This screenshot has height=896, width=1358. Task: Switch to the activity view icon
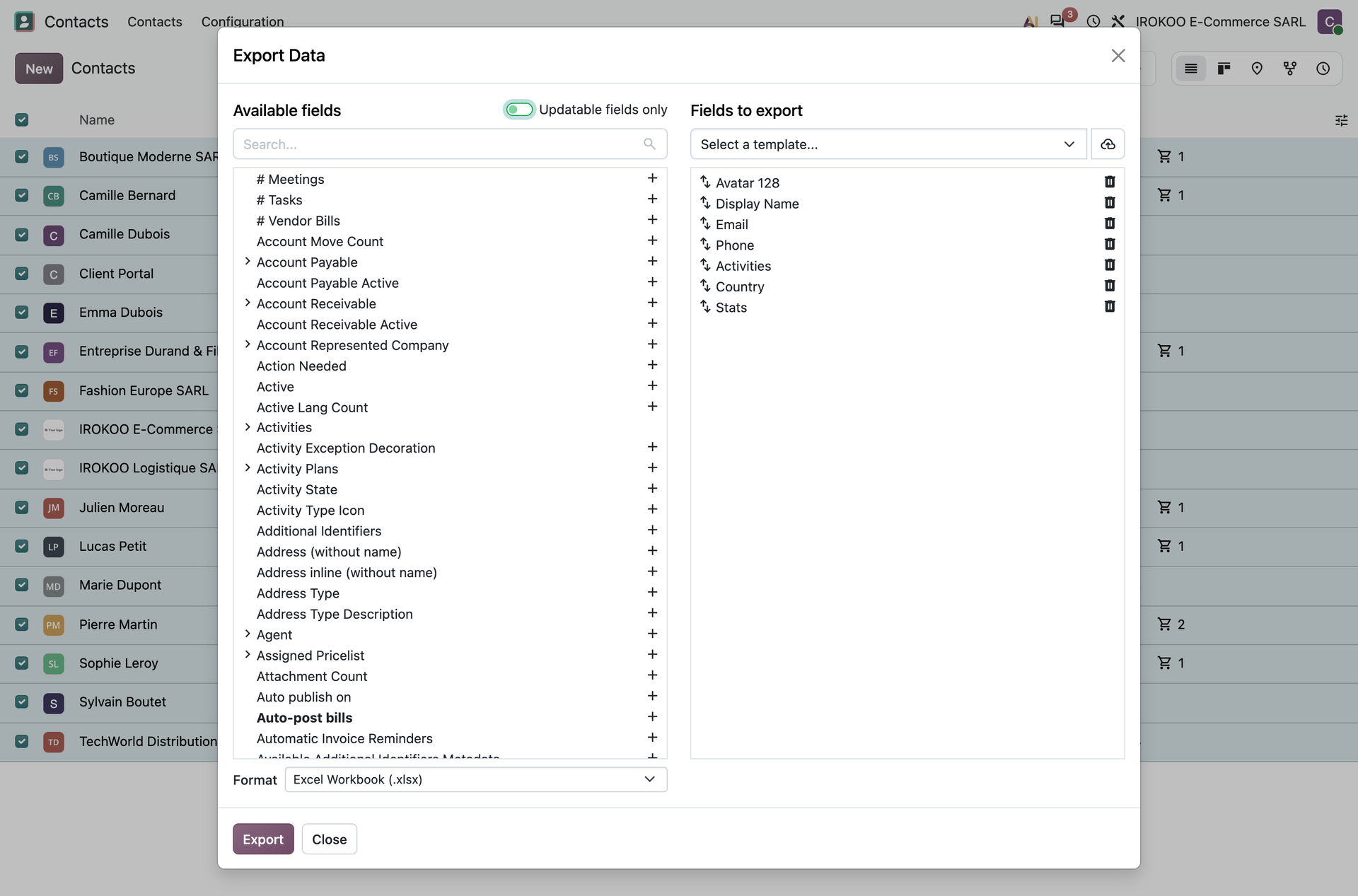1323,69
